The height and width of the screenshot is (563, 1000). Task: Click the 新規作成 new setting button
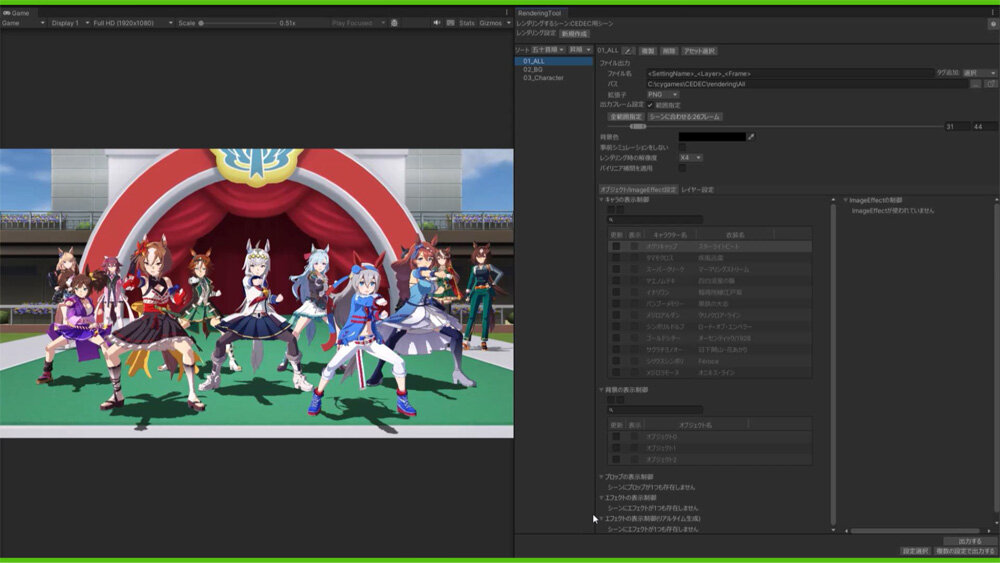(x=574, y=33)
